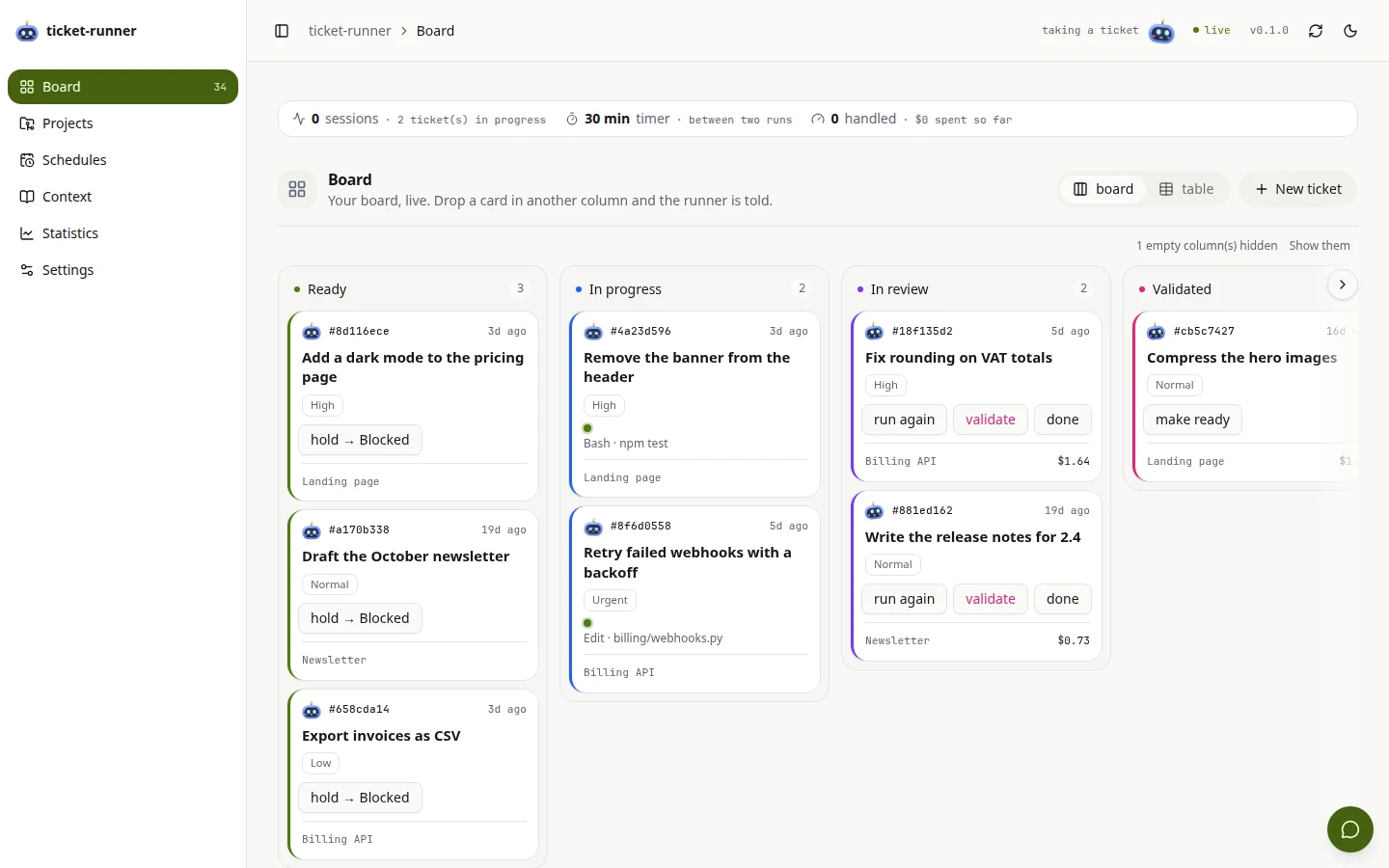Image resolution: width=1389 pixels, height=868 pixels.
Task: Click the Urgent priority tag
Action: [610, 600]
